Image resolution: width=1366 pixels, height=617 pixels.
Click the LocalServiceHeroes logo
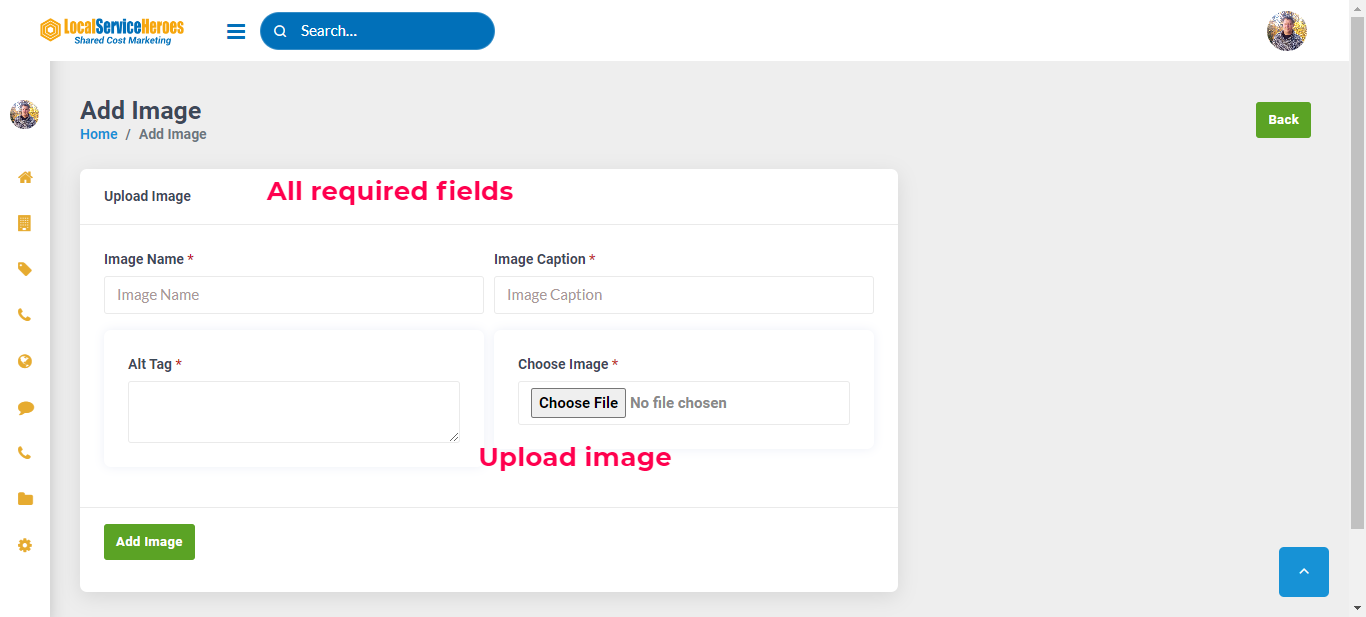pyautogui.click(x=112, y=31)
